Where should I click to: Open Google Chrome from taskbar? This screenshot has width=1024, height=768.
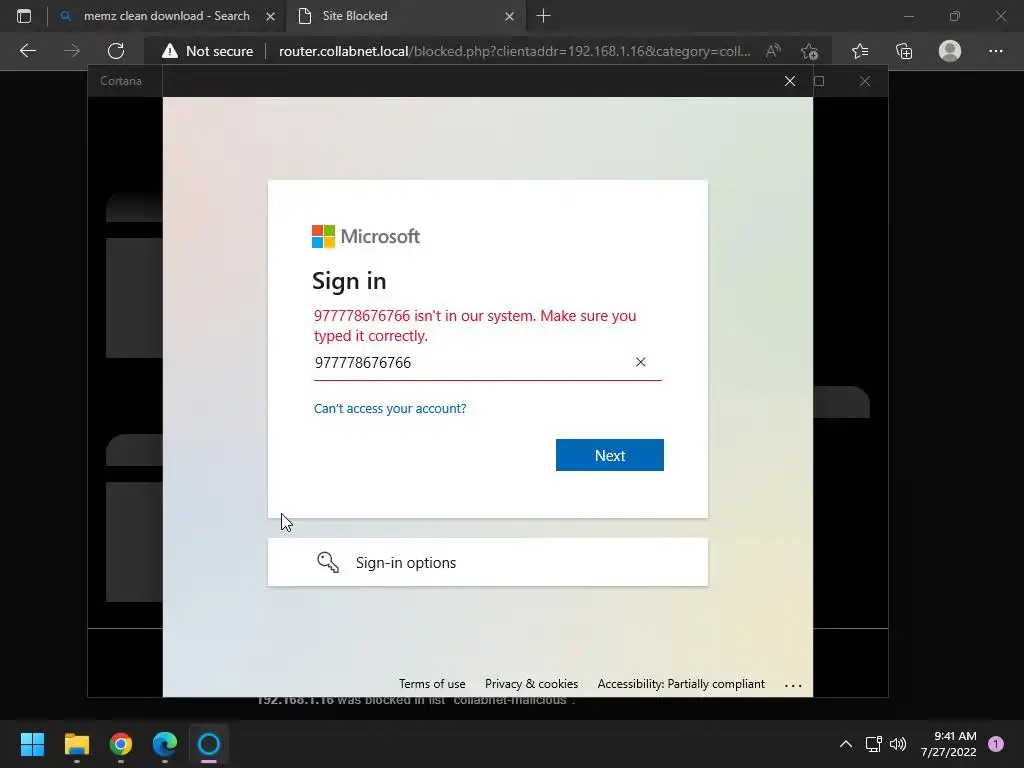click(x=121, y=744)
